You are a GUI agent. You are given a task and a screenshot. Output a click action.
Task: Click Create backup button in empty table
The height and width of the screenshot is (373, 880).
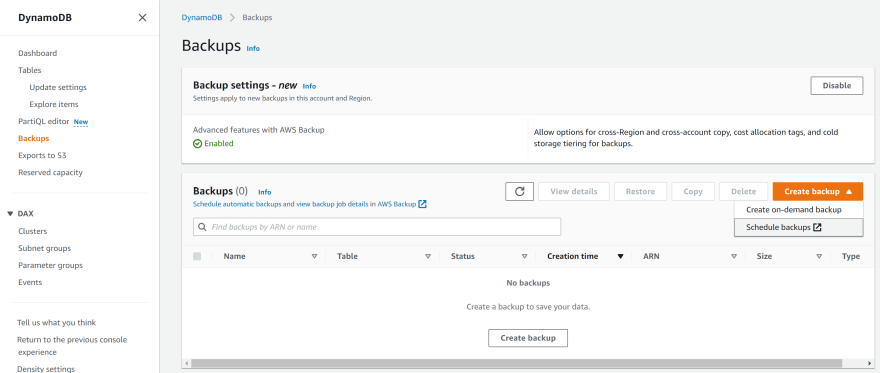(528, 338)
